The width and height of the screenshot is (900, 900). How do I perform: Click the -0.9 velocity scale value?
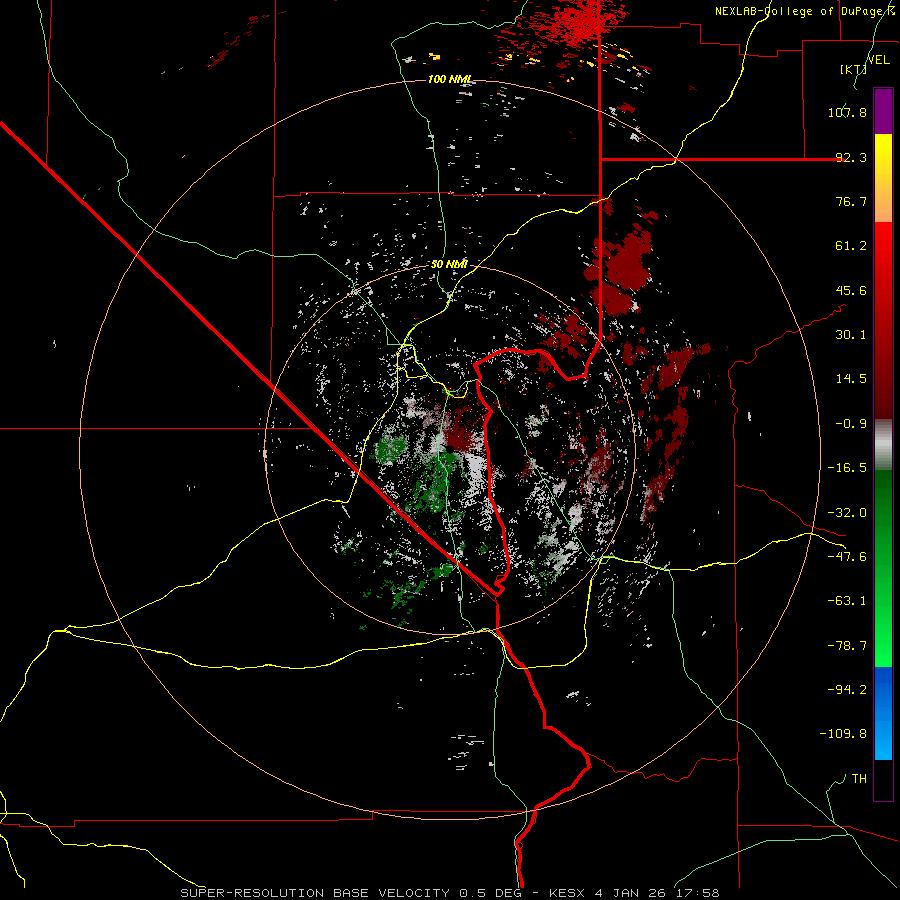[851, 424]
